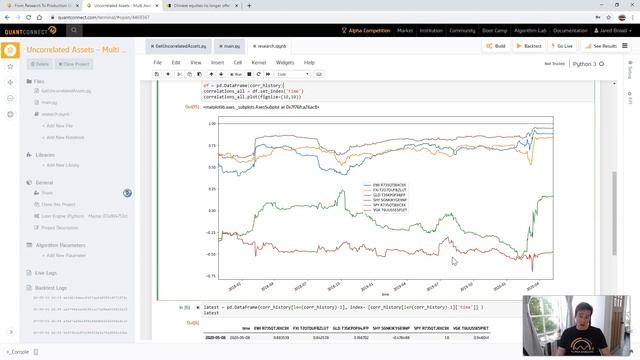
Task: Open the hamburger menu next to See Results
Action: pyautogui.click(x=625, y=46)
